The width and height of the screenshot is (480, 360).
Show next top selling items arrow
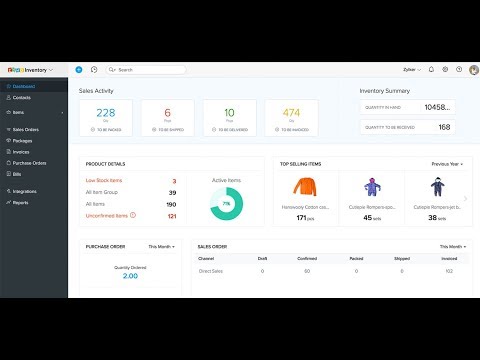point(466,199)
